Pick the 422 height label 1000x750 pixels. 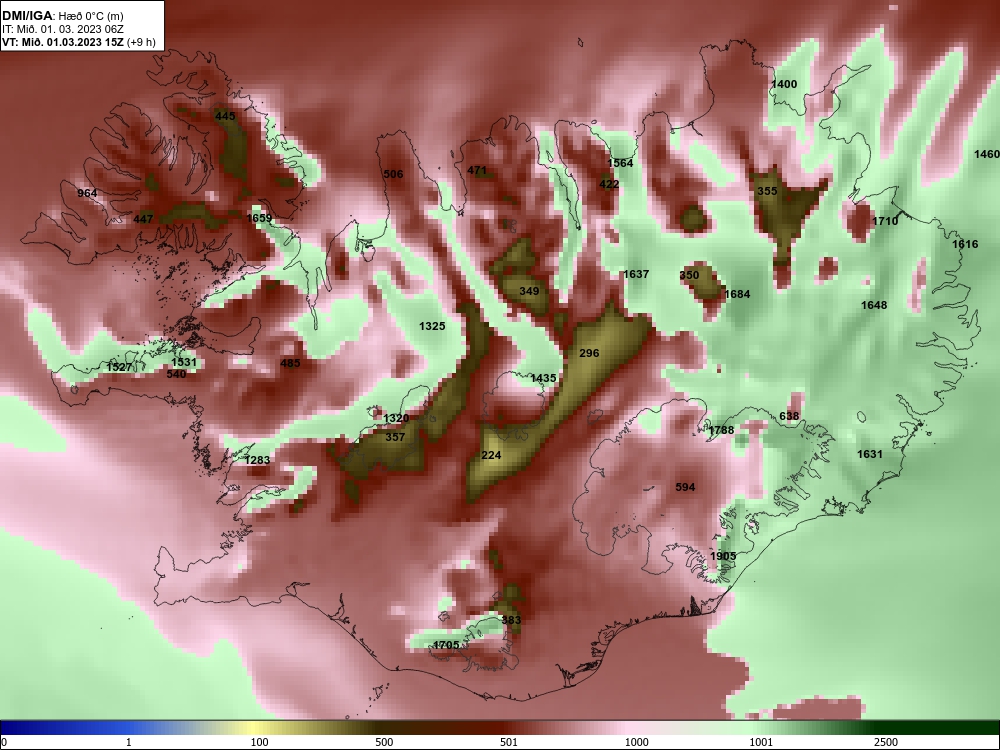click(609, 184)
